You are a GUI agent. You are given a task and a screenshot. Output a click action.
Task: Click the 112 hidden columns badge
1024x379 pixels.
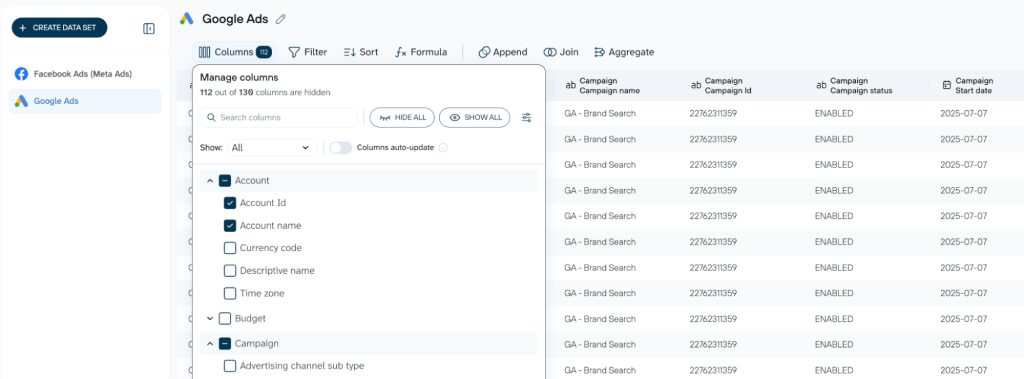[x=264, y=52]
